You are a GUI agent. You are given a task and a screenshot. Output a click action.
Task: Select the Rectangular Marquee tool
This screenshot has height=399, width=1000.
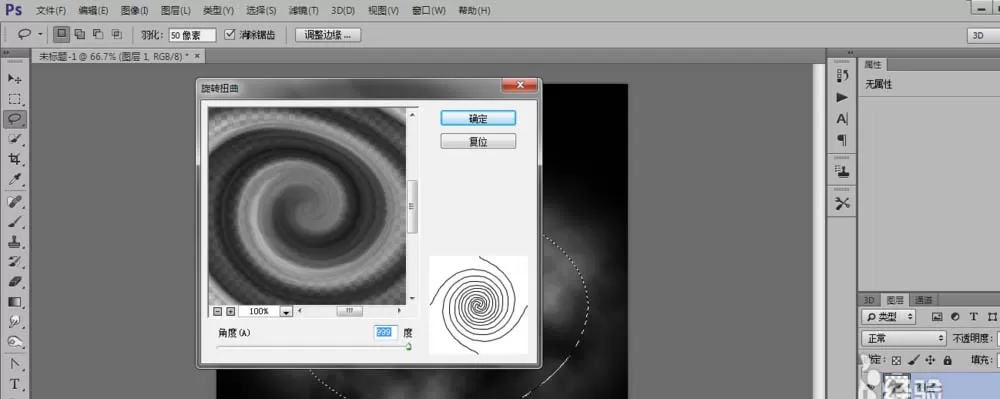(x=15, y=99)
